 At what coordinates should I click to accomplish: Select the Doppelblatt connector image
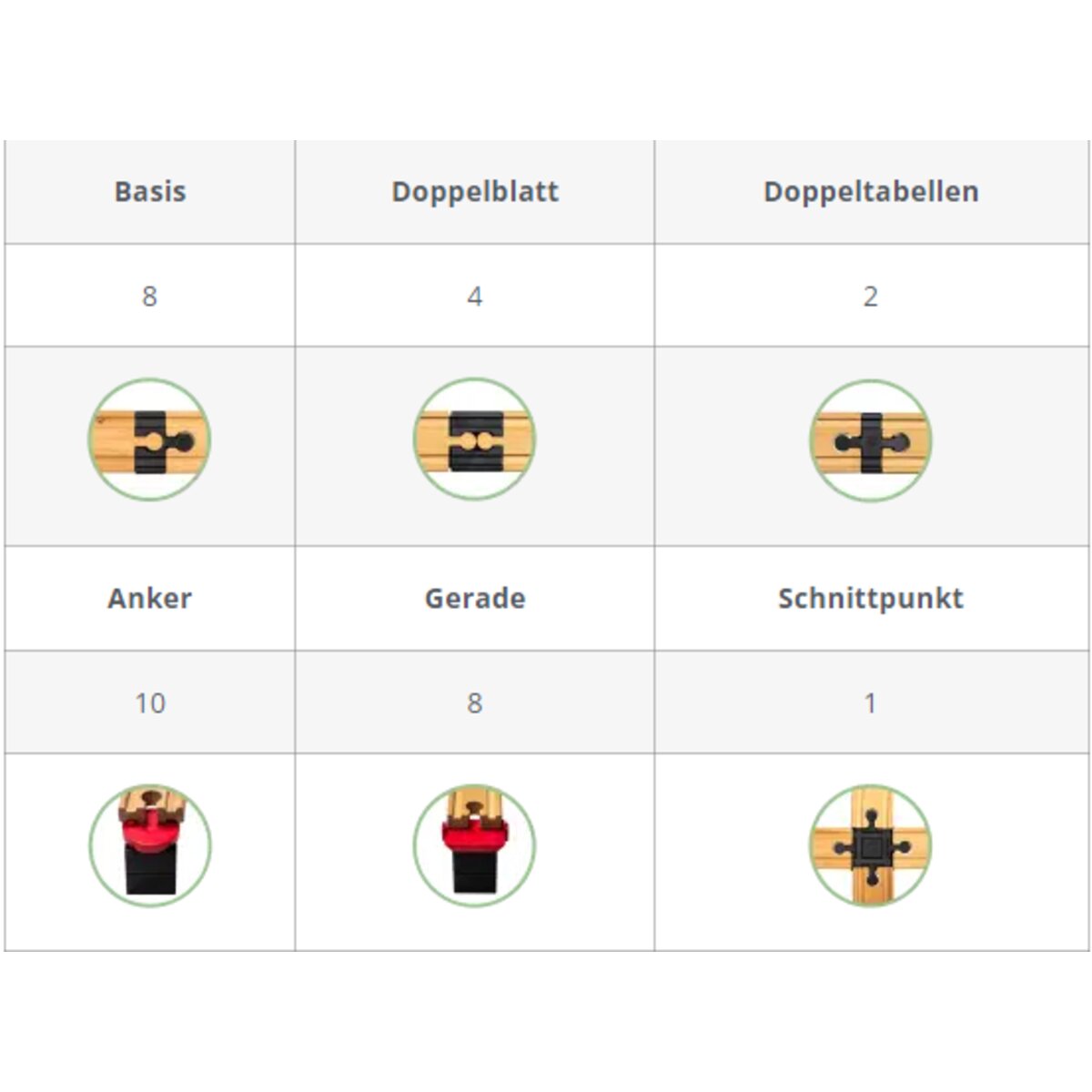(x=474, y=440)
